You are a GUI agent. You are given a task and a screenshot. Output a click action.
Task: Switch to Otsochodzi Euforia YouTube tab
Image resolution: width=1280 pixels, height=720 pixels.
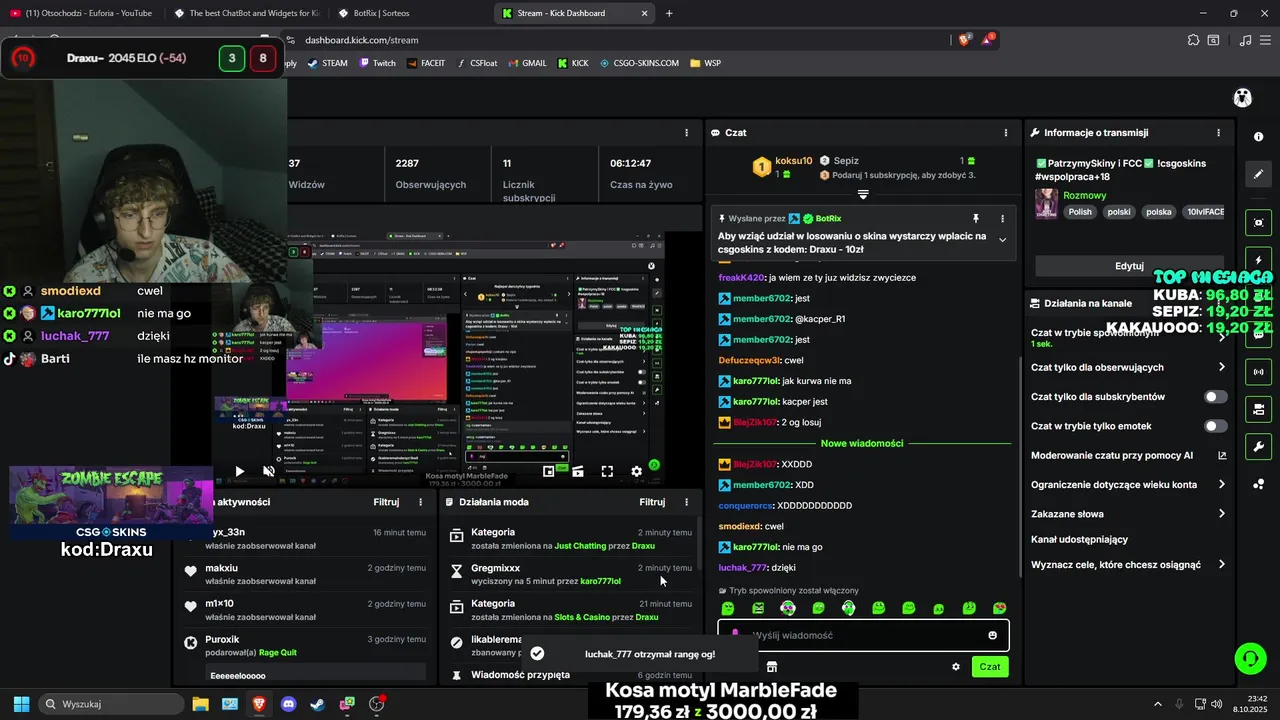(x=80, y=13)
